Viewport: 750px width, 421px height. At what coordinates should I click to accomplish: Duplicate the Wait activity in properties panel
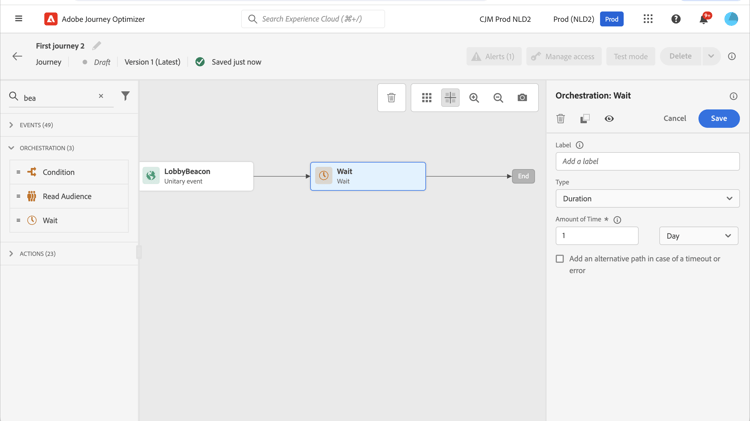coord(585,119)
